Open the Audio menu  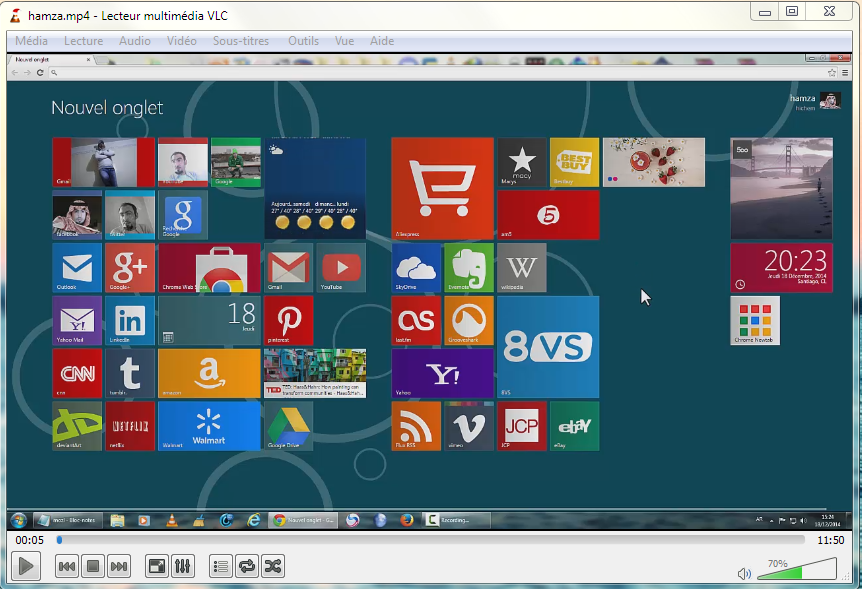135,41
